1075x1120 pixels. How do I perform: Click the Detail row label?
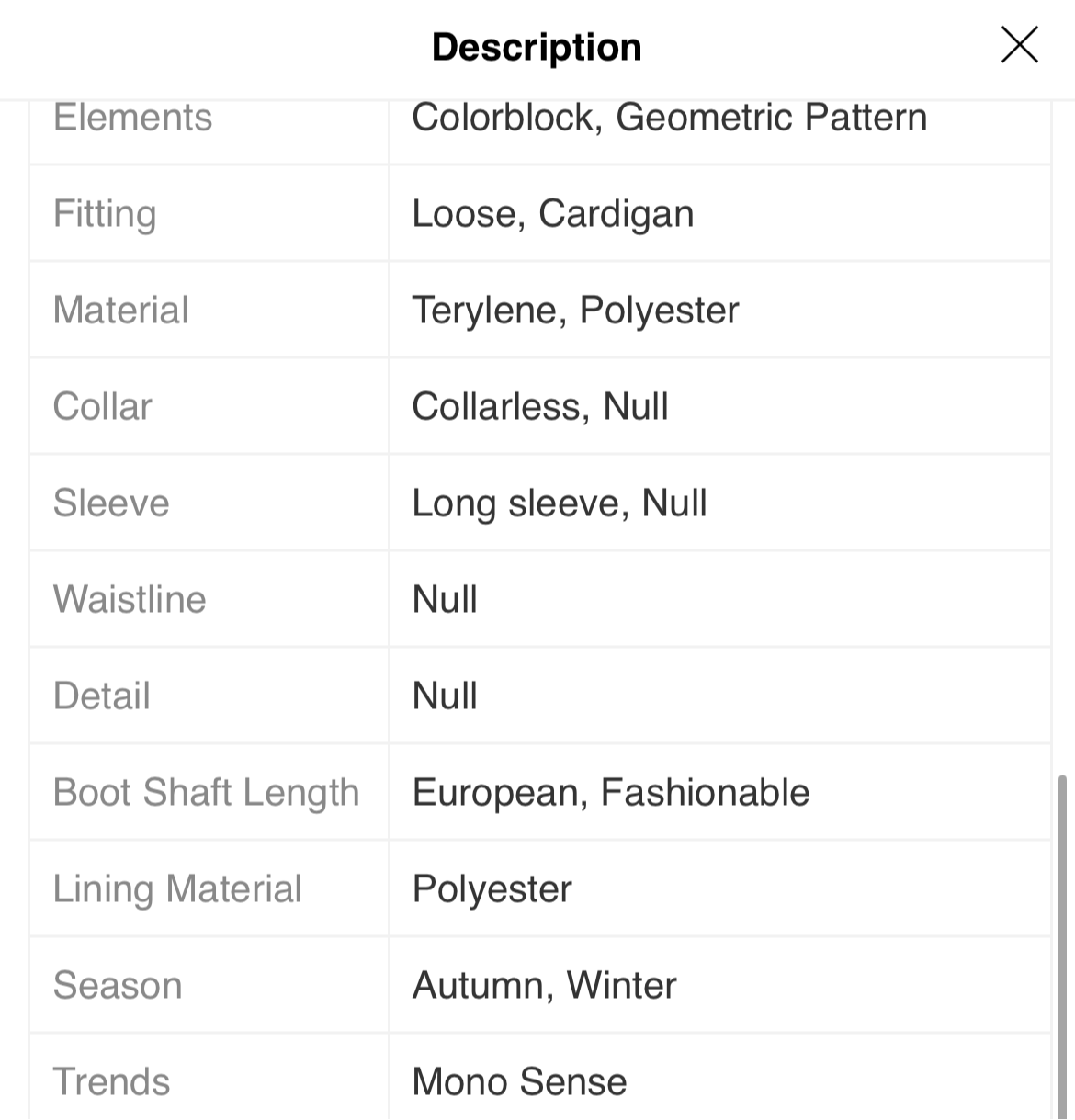(x=101, y=696)
